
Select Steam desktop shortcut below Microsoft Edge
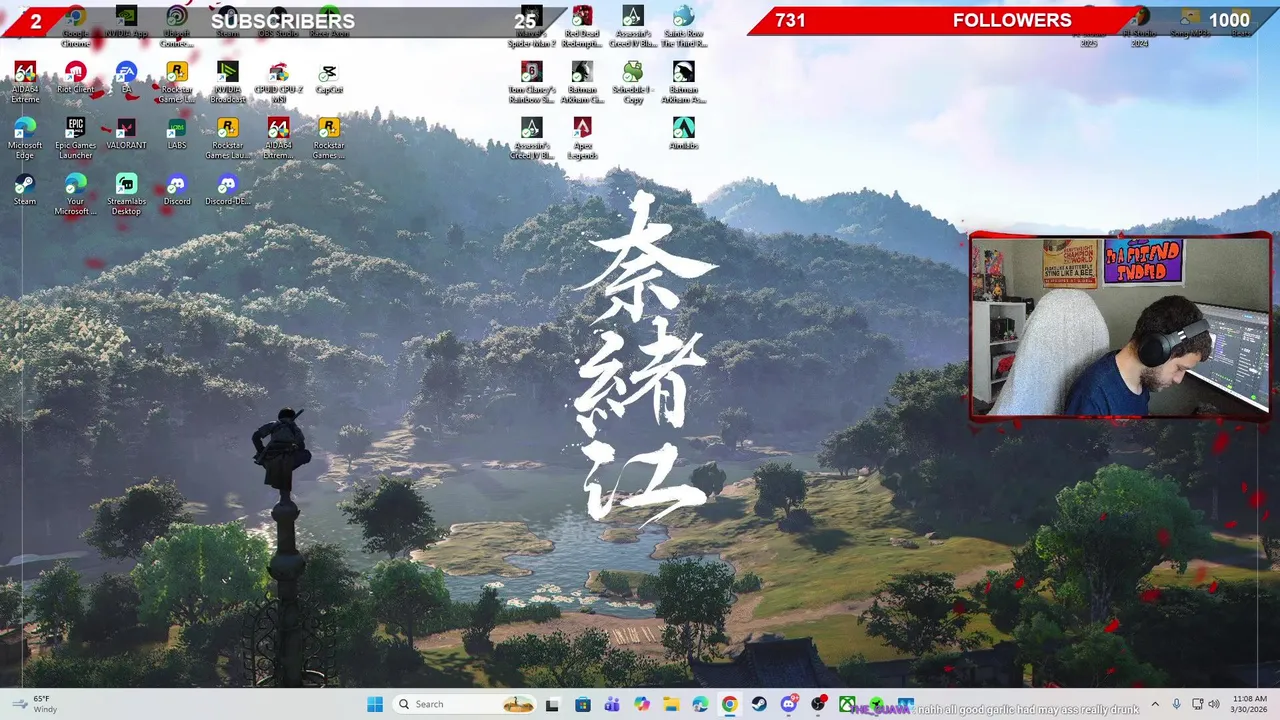[x=25, y=190]
